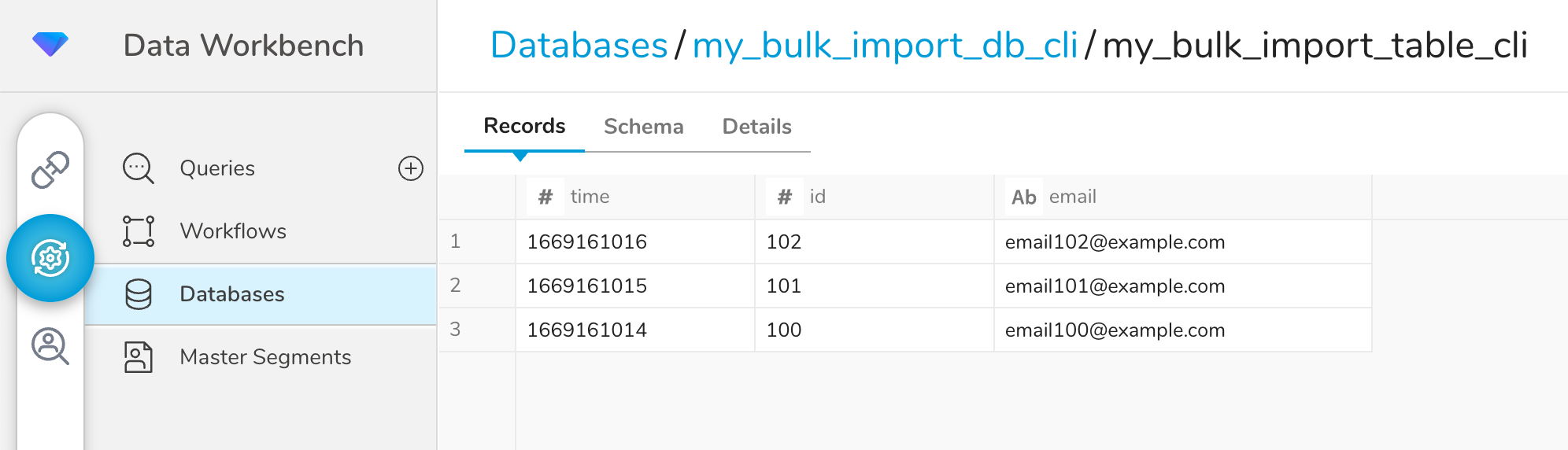Switch to the Schema tab
The height and width of the screenshot is (450, 1568).
(x=643, y=127)
